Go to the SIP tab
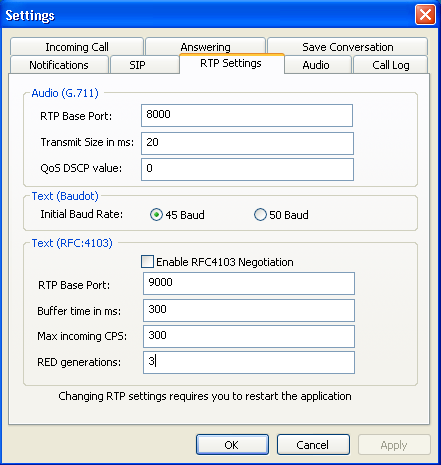Image resolution: width=441 pixels, height=465 pixels. click(137, 65)
